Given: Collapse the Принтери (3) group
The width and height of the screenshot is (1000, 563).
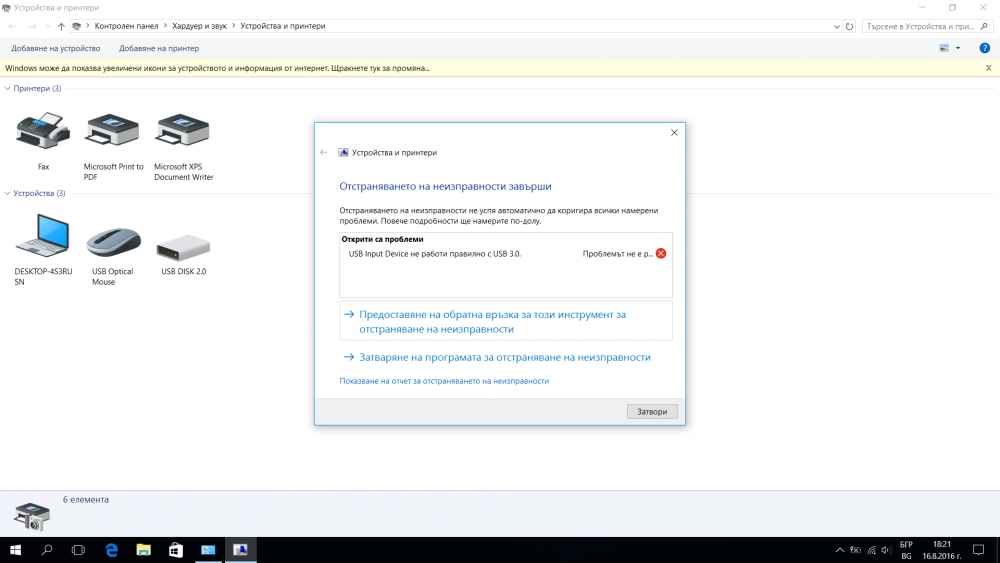Looking at the screenshot, I should (8, 89).
